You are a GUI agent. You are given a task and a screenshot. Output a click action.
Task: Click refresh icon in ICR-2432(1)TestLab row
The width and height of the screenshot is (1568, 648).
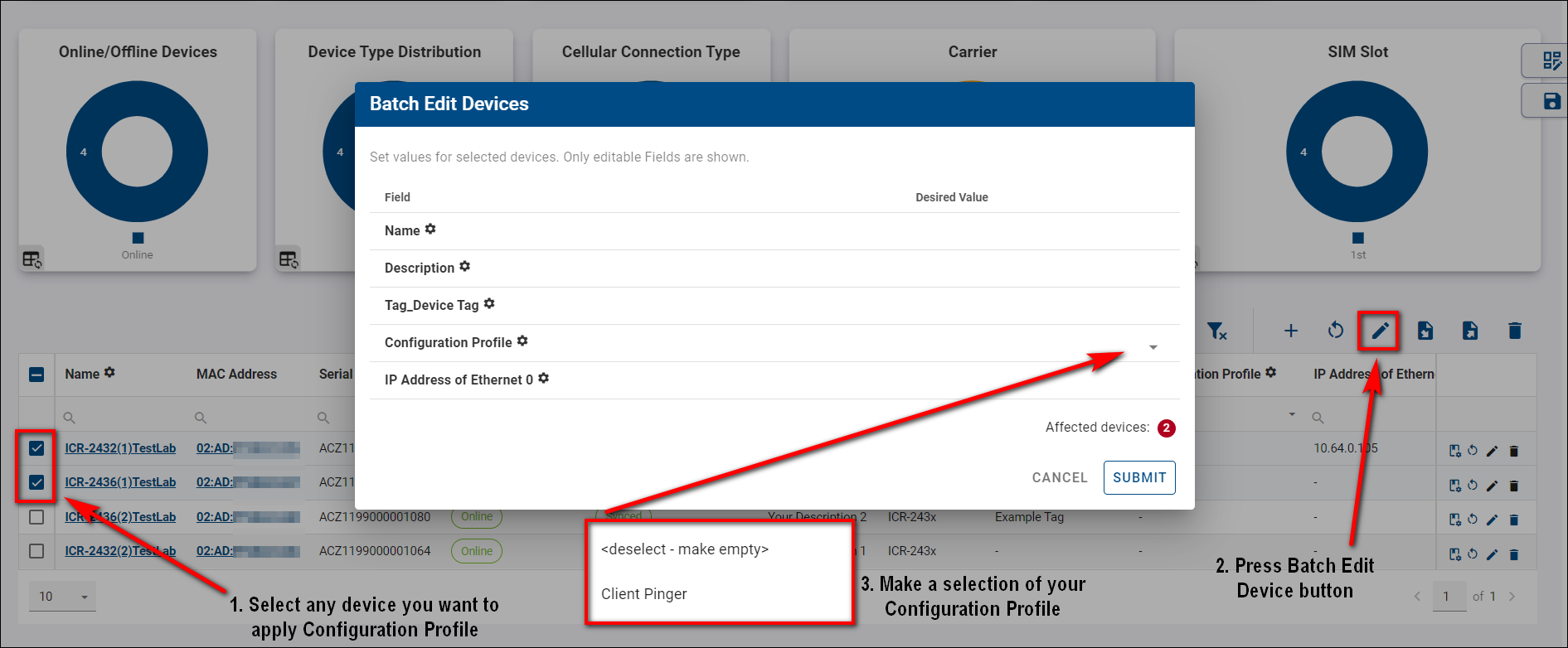(x=1473, y=451)
